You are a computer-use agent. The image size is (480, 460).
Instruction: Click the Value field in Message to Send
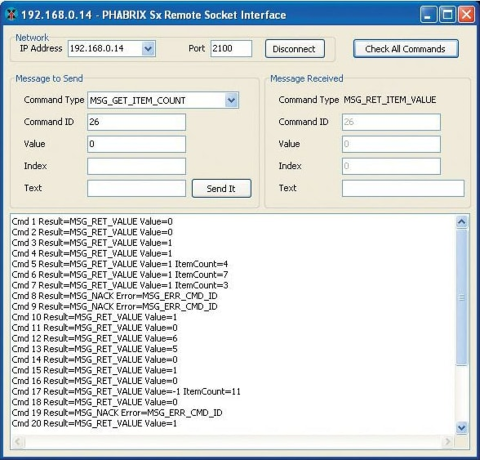136,144
